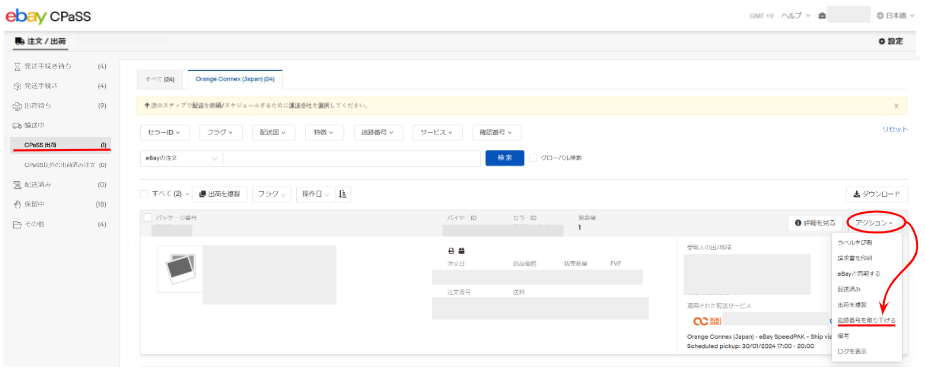Choose 配送済み from action menu

click(x=848, y=289)
